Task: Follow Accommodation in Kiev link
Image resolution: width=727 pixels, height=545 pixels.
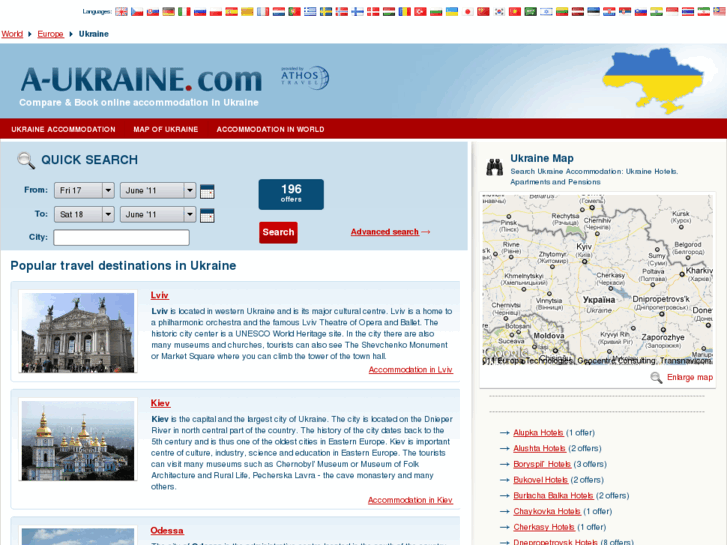Action: 410,500
